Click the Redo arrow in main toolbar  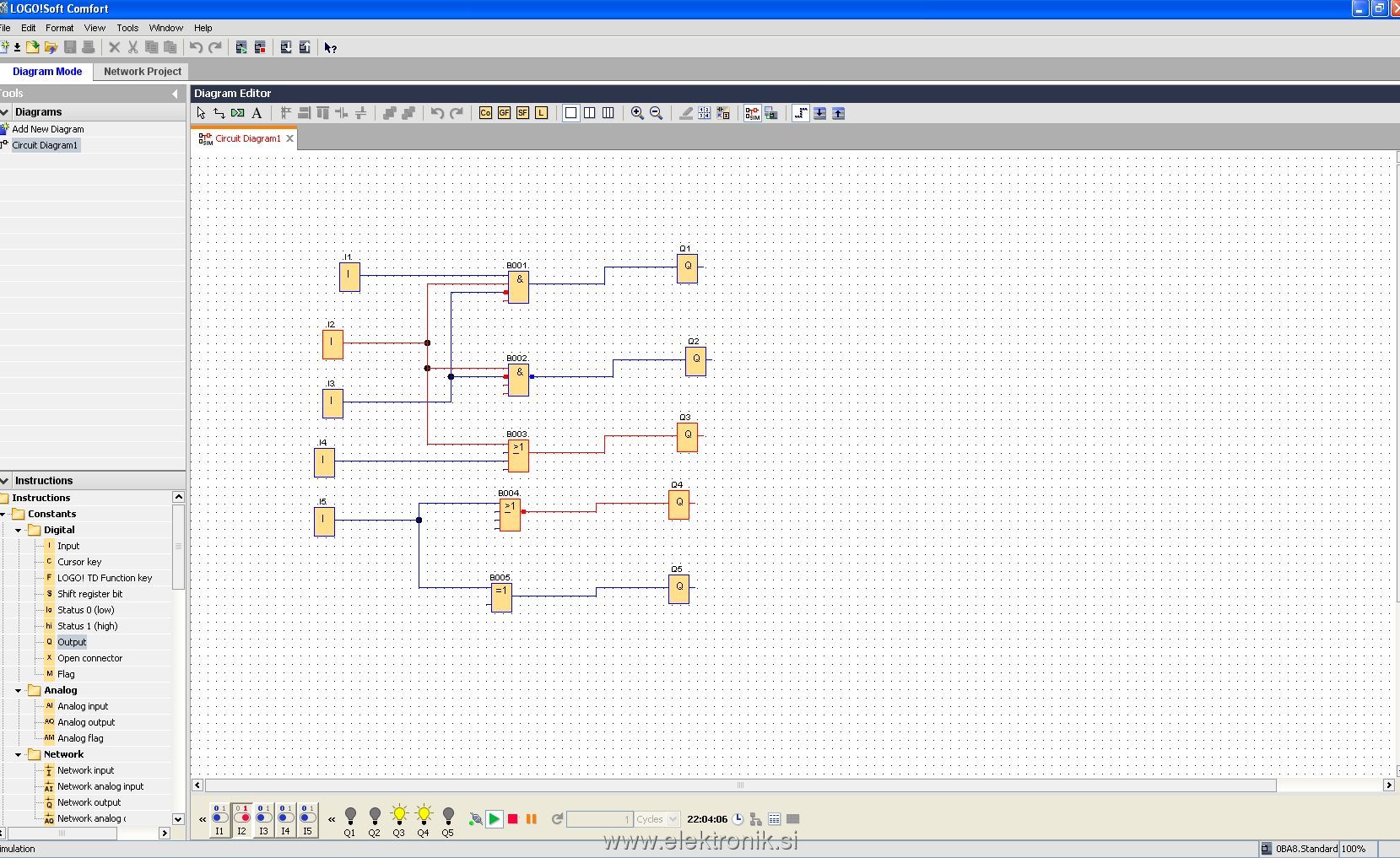pyautogui.click(x=215, y=47)
